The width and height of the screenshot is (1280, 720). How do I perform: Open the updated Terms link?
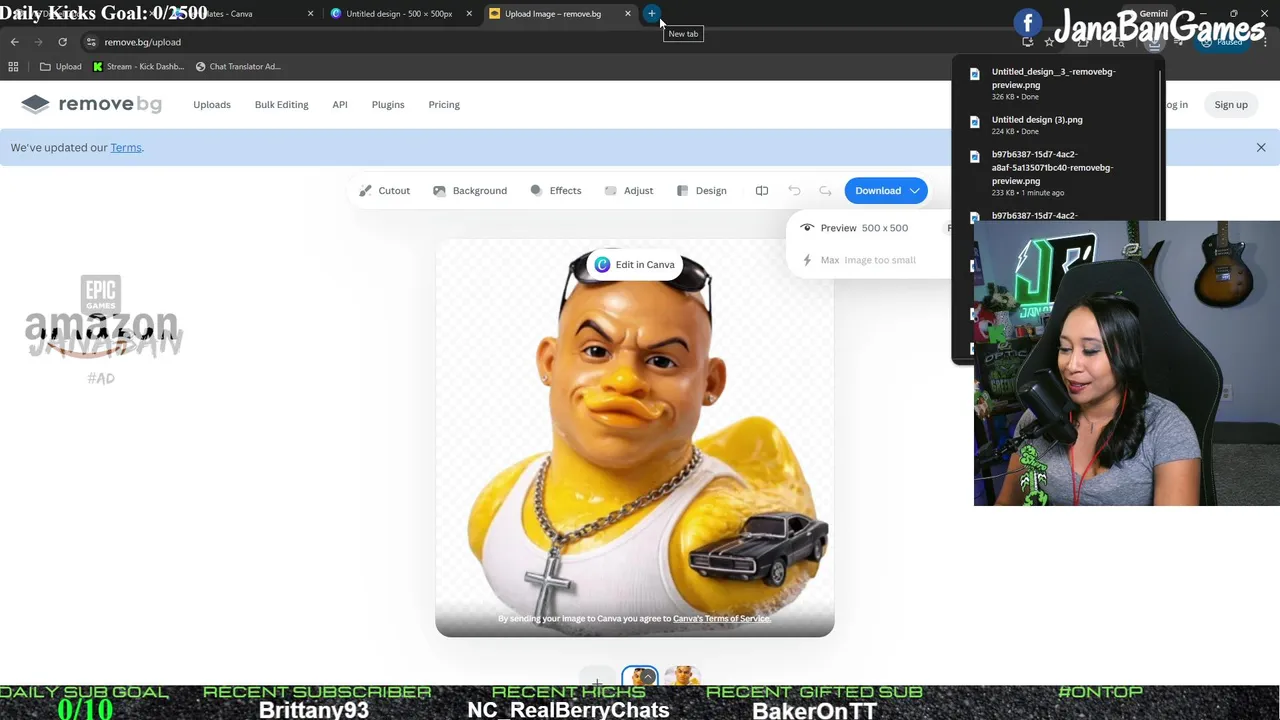(126, 147)
